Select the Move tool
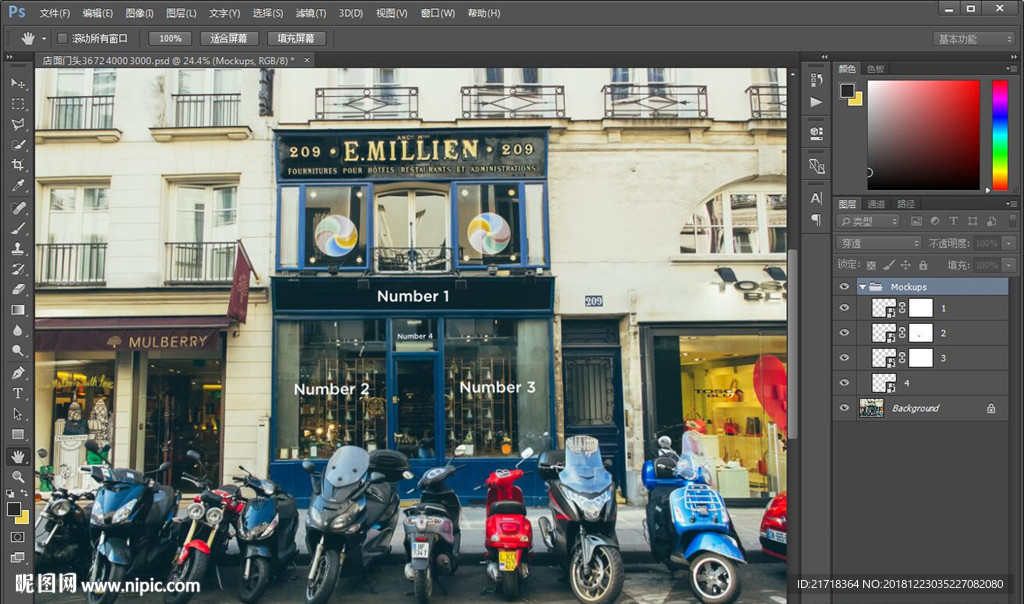Viewport: 1024px width, 604px height. click(x=18, y=84)
